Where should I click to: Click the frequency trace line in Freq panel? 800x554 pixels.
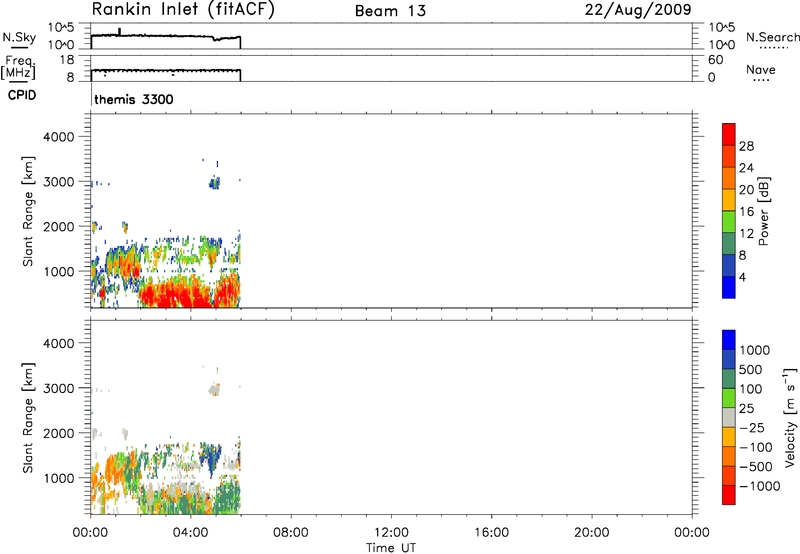pos(166,70)
